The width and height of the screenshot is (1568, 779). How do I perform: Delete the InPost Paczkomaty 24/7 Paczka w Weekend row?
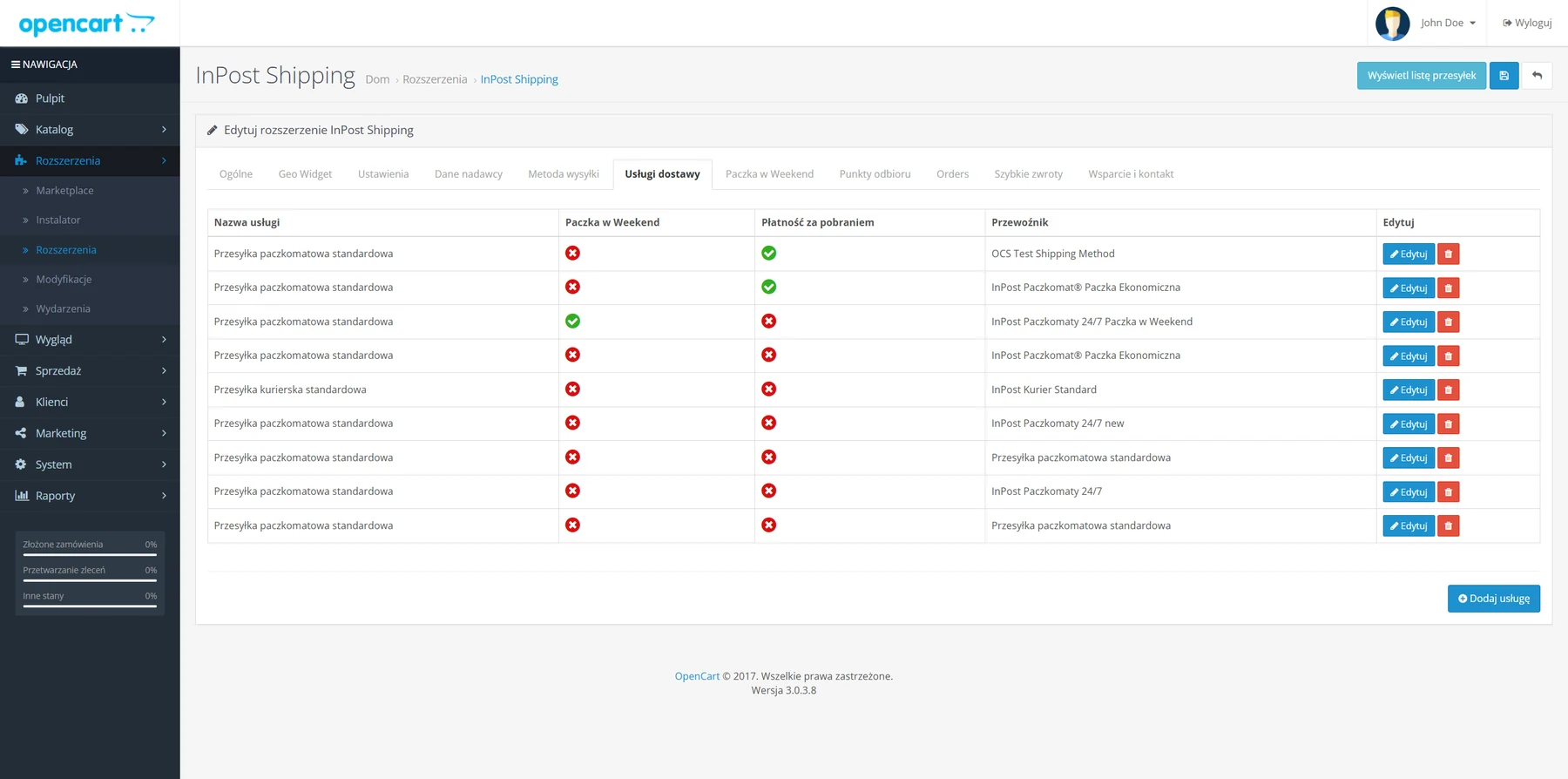pos(1448,322)
